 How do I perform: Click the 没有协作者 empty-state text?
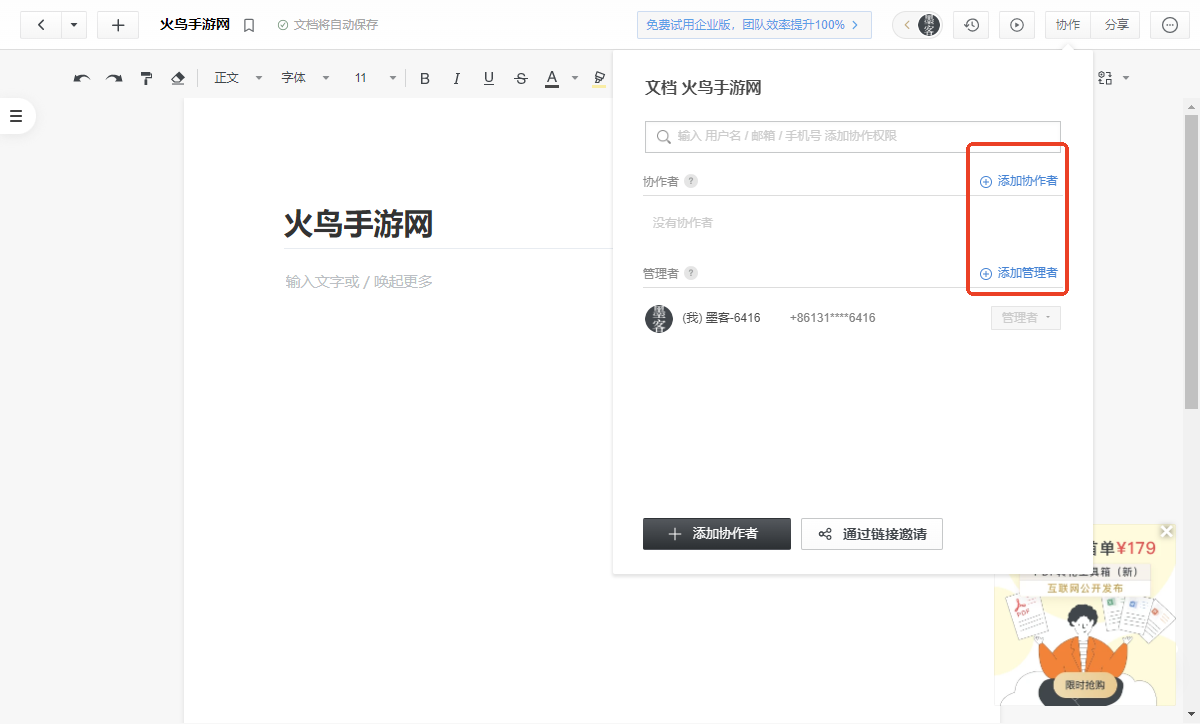point(683,223)
